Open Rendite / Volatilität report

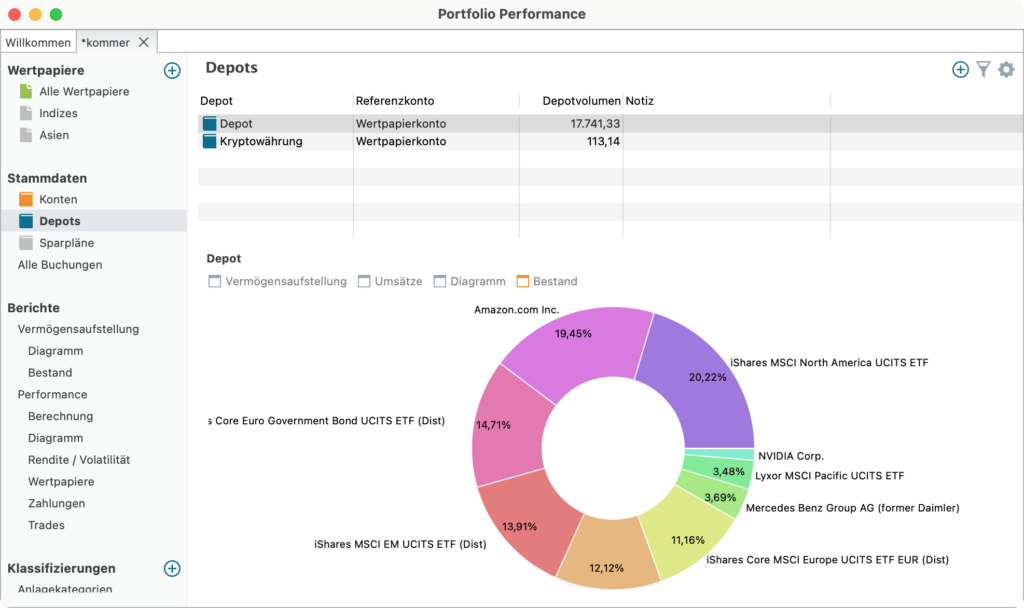coord(79,460)
